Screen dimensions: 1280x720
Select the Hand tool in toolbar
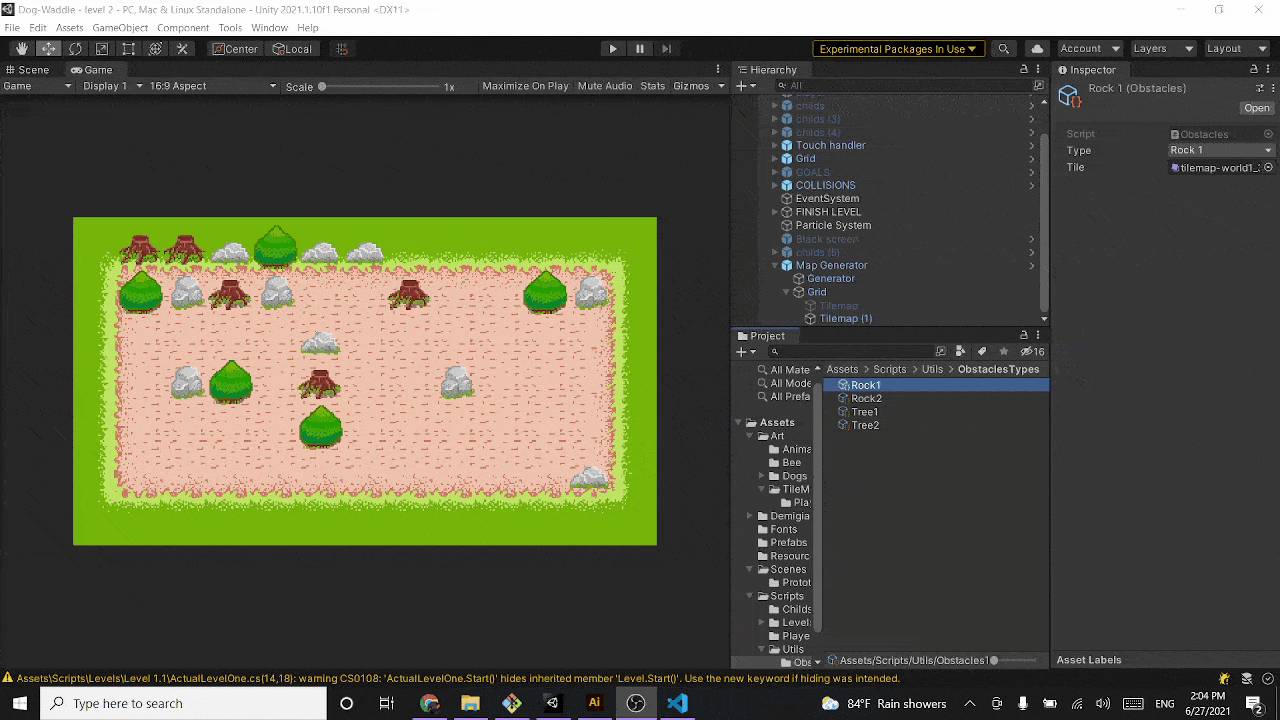pyautogui.click(x=22, y=49)
